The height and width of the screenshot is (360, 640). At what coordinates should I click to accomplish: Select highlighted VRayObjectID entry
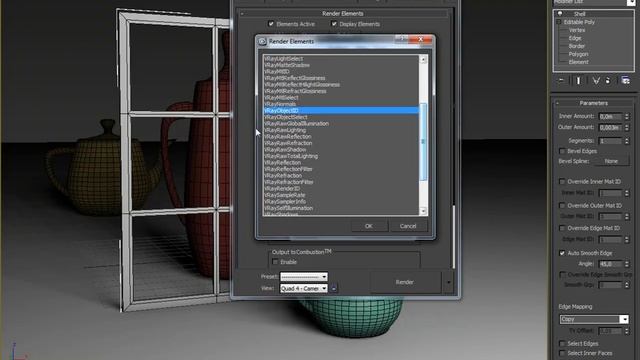click(x=341, y=111)
